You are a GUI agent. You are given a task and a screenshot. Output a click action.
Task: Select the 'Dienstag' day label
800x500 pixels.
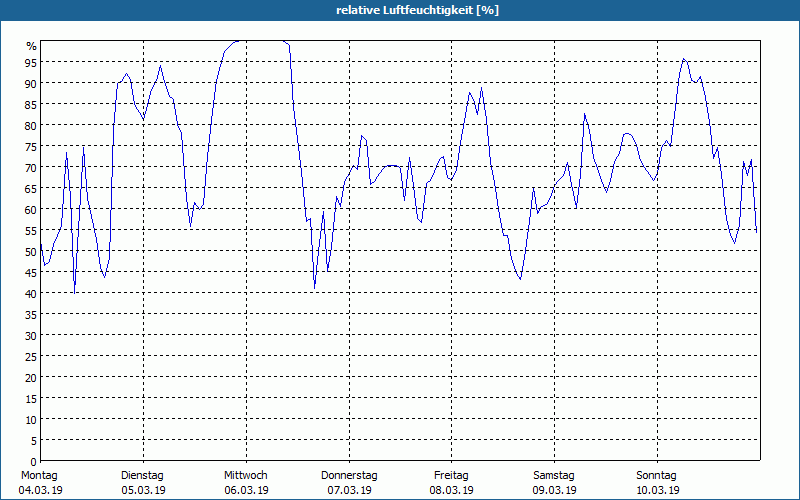[142, 476]
